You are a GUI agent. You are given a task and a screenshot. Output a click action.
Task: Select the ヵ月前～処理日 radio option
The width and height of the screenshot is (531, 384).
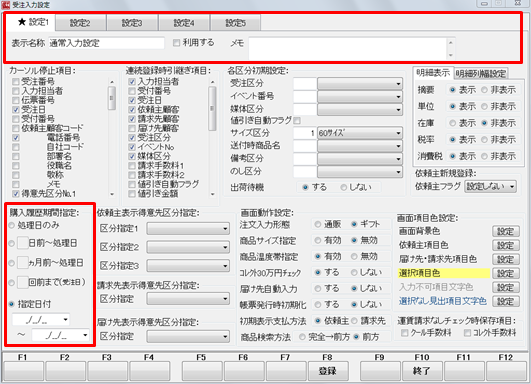click(x=12, y=263)
